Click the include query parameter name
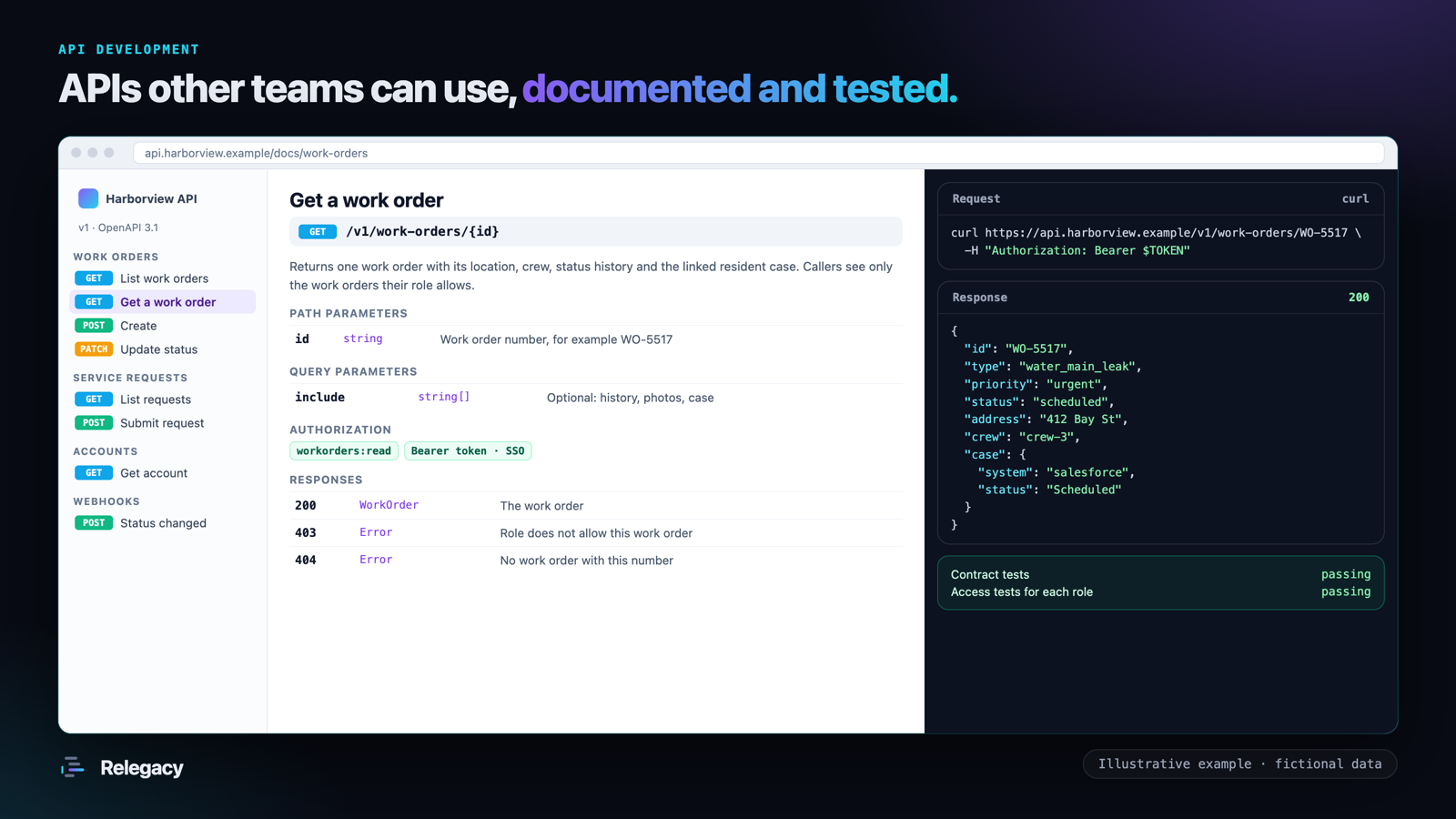This screenshot has height=819, width=1456. click(x=319, y=398)
